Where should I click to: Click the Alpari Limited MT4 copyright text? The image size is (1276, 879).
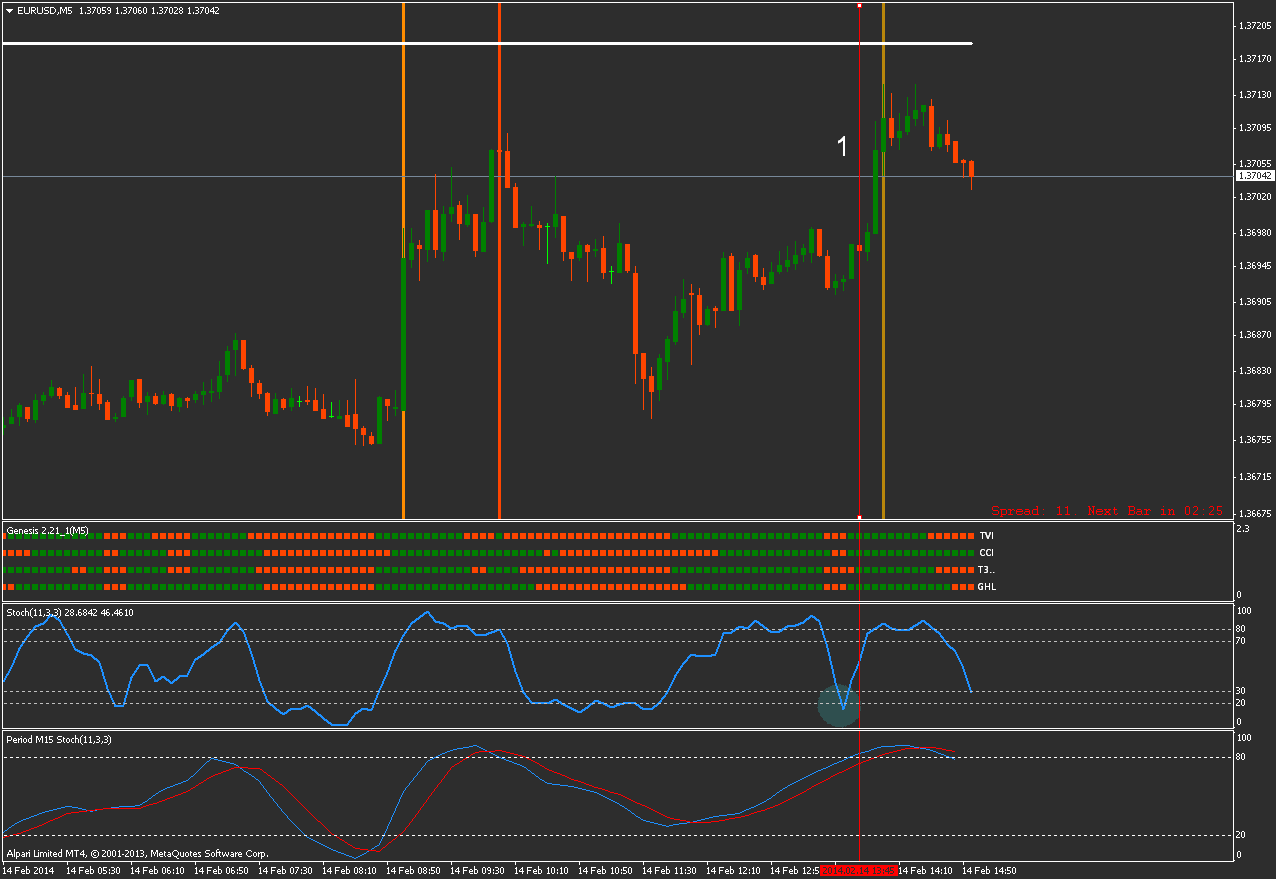click(137, 854)
